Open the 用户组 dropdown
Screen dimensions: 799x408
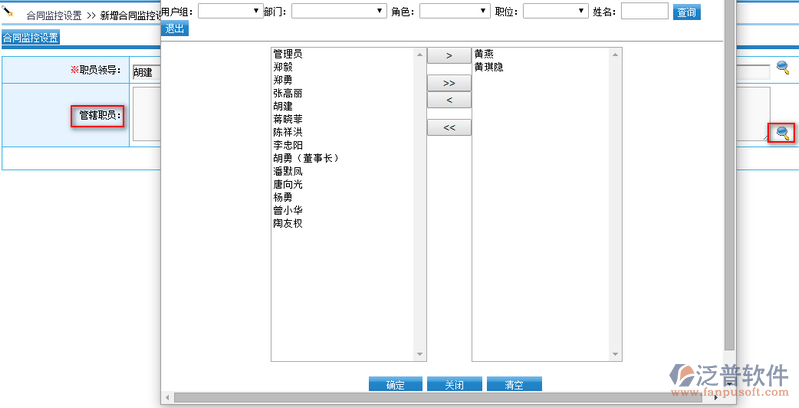(230, 11)
